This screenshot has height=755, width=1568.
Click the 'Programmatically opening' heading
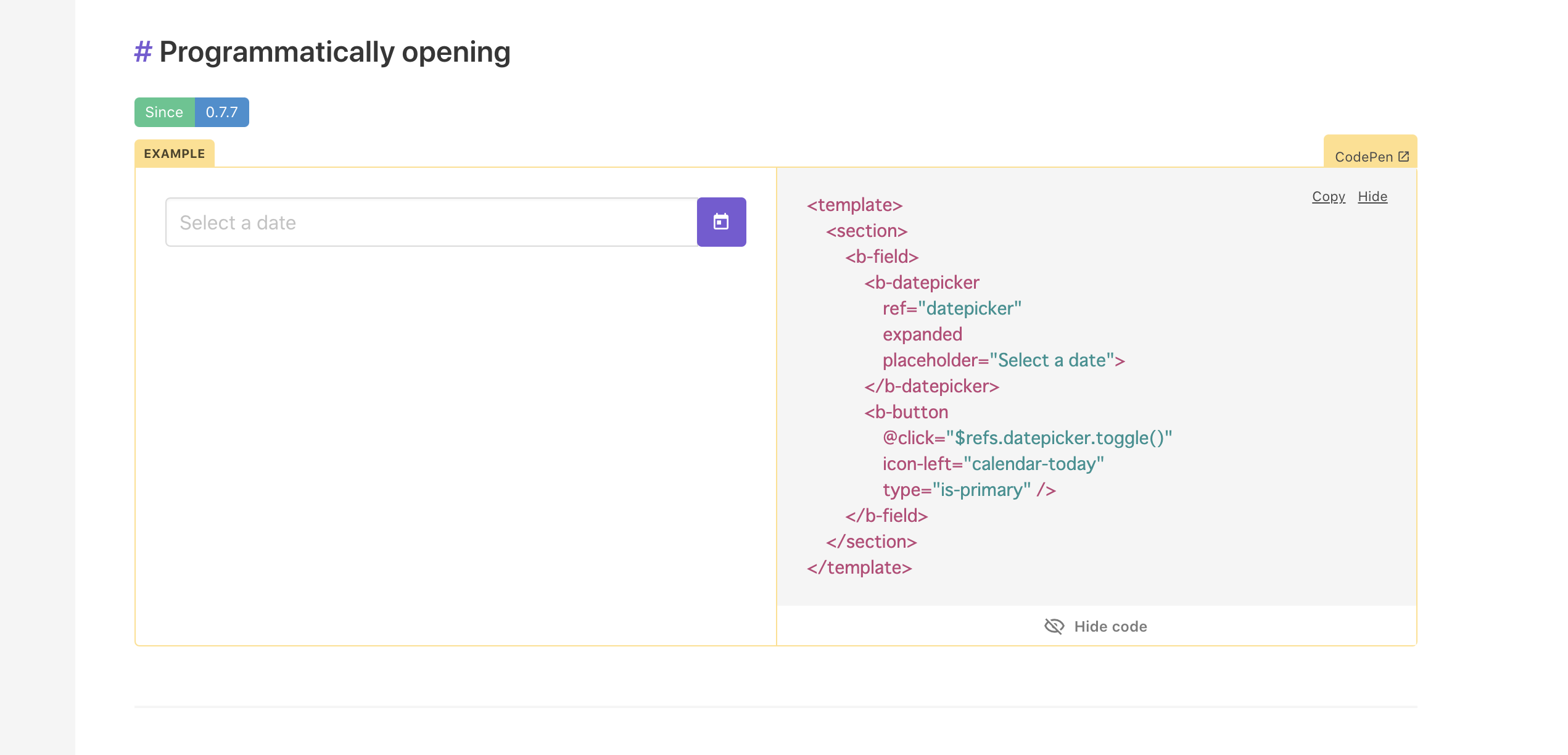[x=334, y=52]
